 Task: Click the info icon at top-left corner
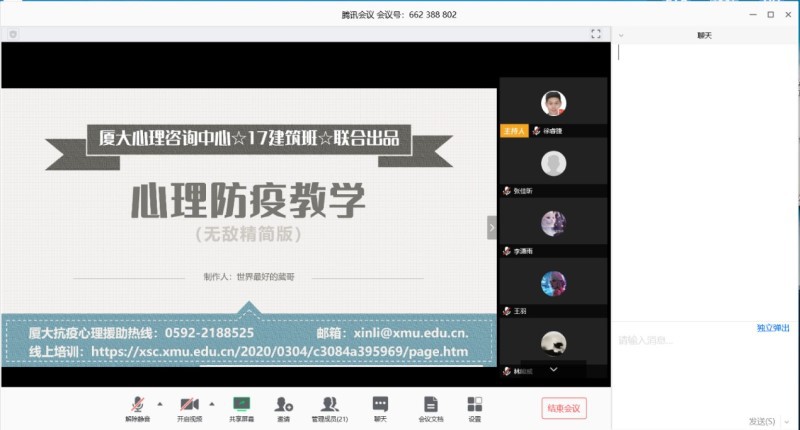point(13,34)
